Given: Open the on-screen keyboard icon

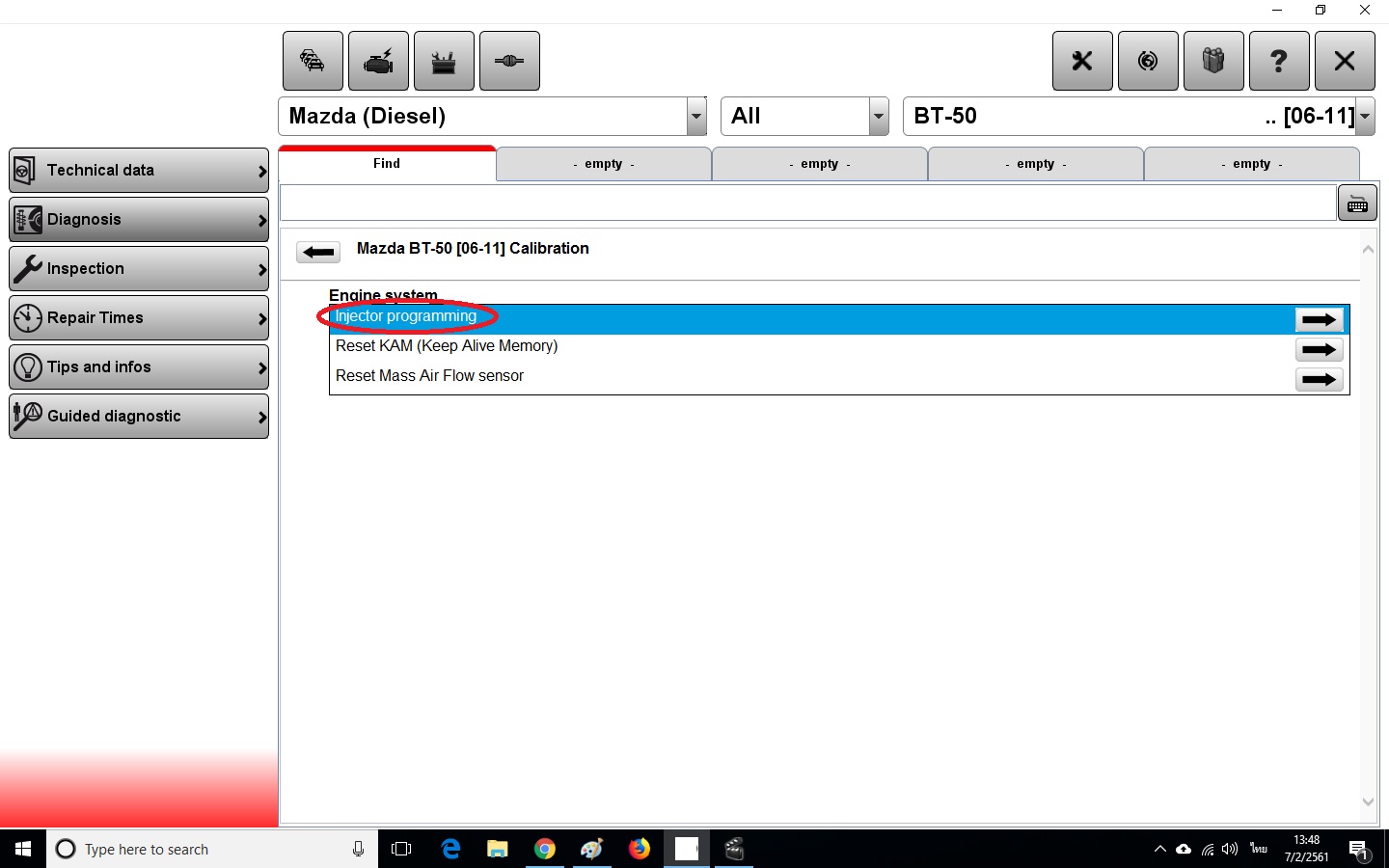Looking at the screenshot, I should 1357,203.
